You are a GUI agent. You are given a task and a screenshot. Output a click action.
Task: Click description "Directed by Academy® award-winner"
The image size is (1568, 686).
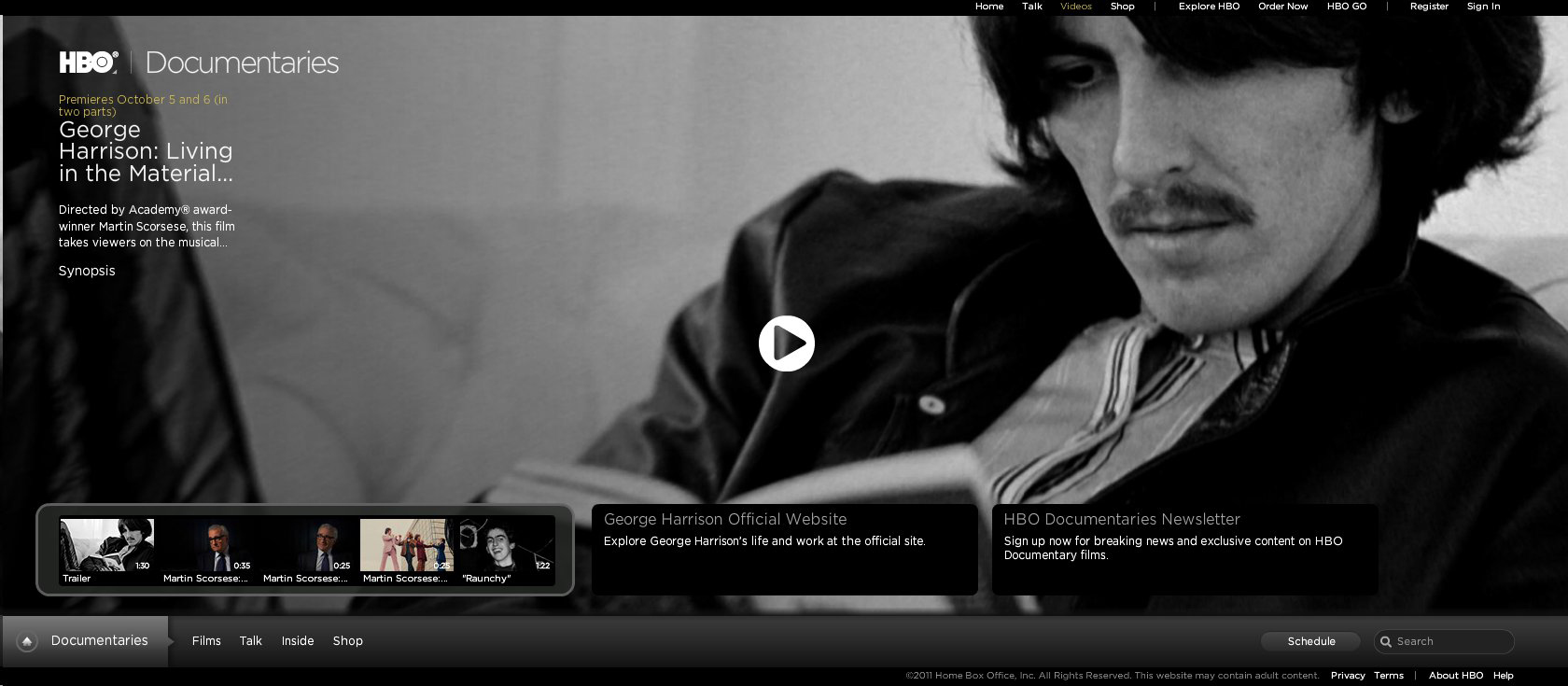click(145, 217)
